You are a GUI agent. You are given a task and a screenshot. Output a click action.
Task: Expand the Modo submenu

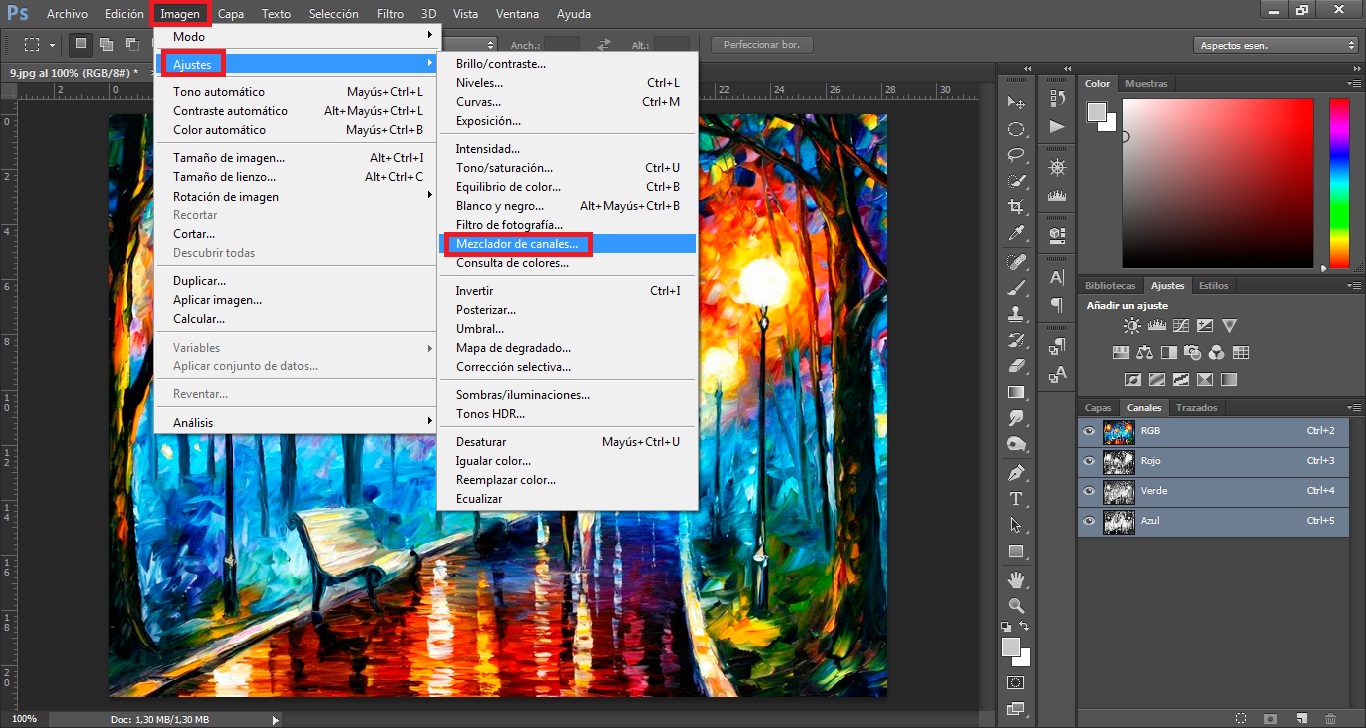point(297,36)
